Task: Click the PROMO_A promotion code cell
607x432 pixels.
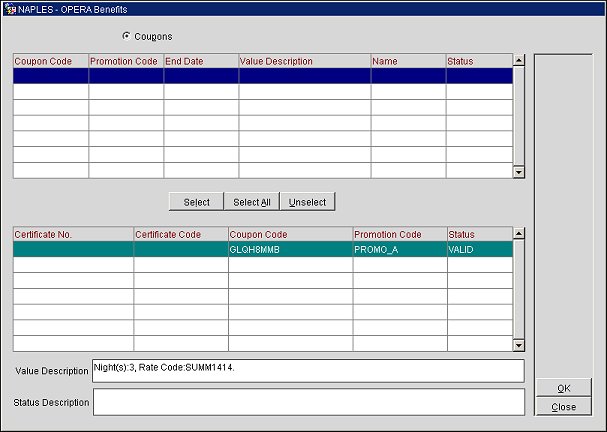Action: [398, 250]
